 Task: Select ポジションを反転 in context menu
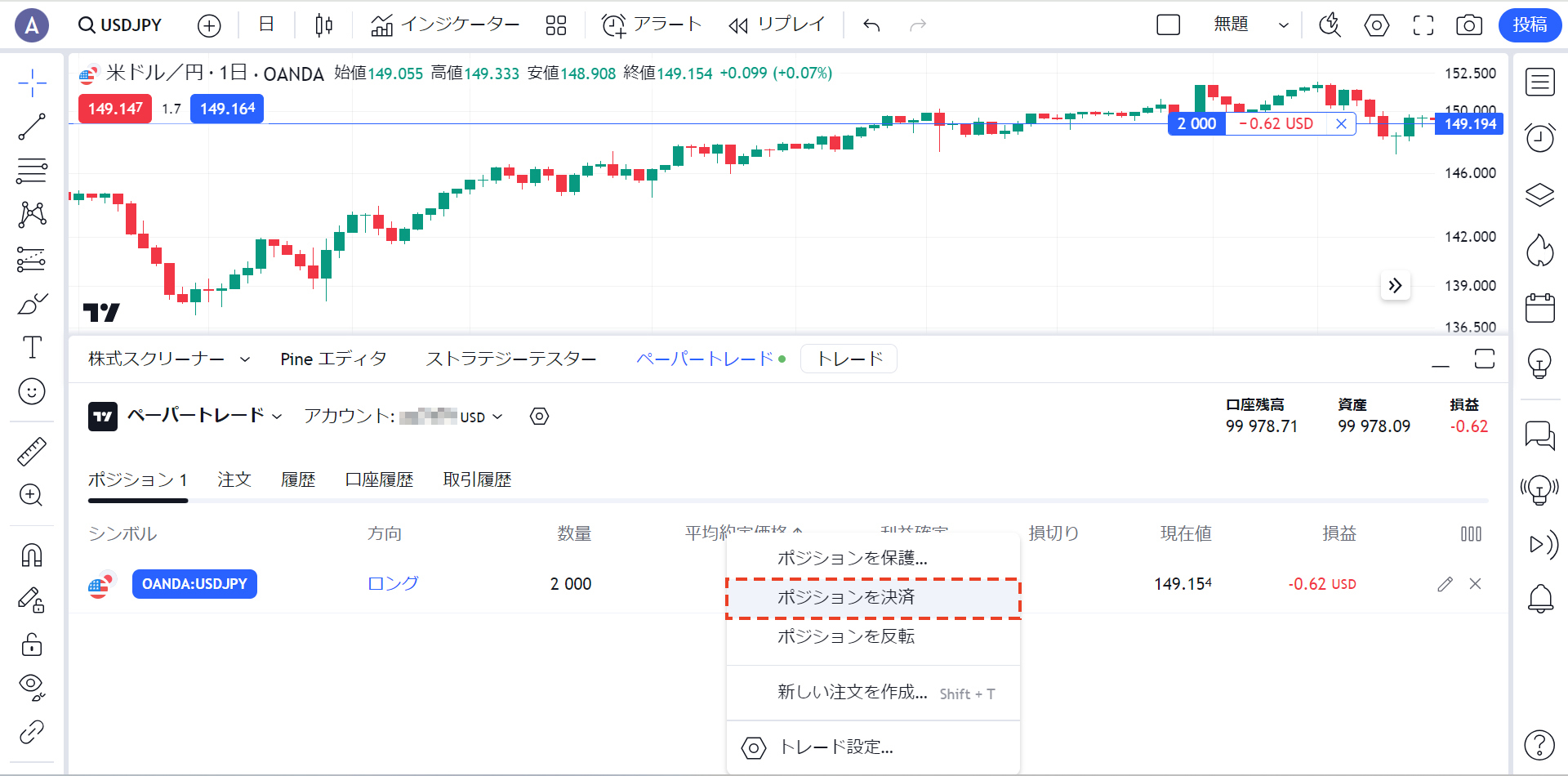point(873,636)
